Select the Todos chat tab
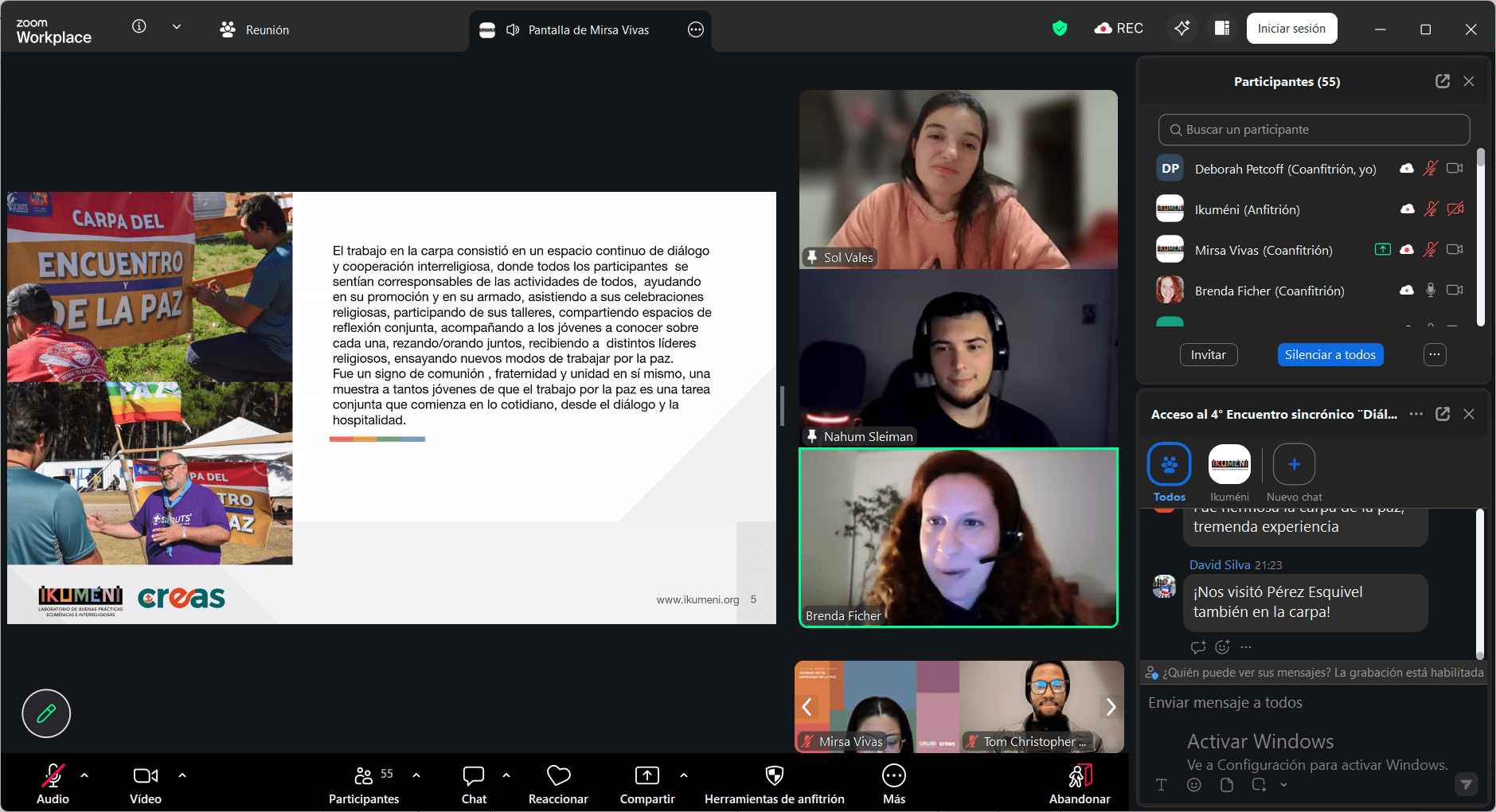 [1169, 474]
